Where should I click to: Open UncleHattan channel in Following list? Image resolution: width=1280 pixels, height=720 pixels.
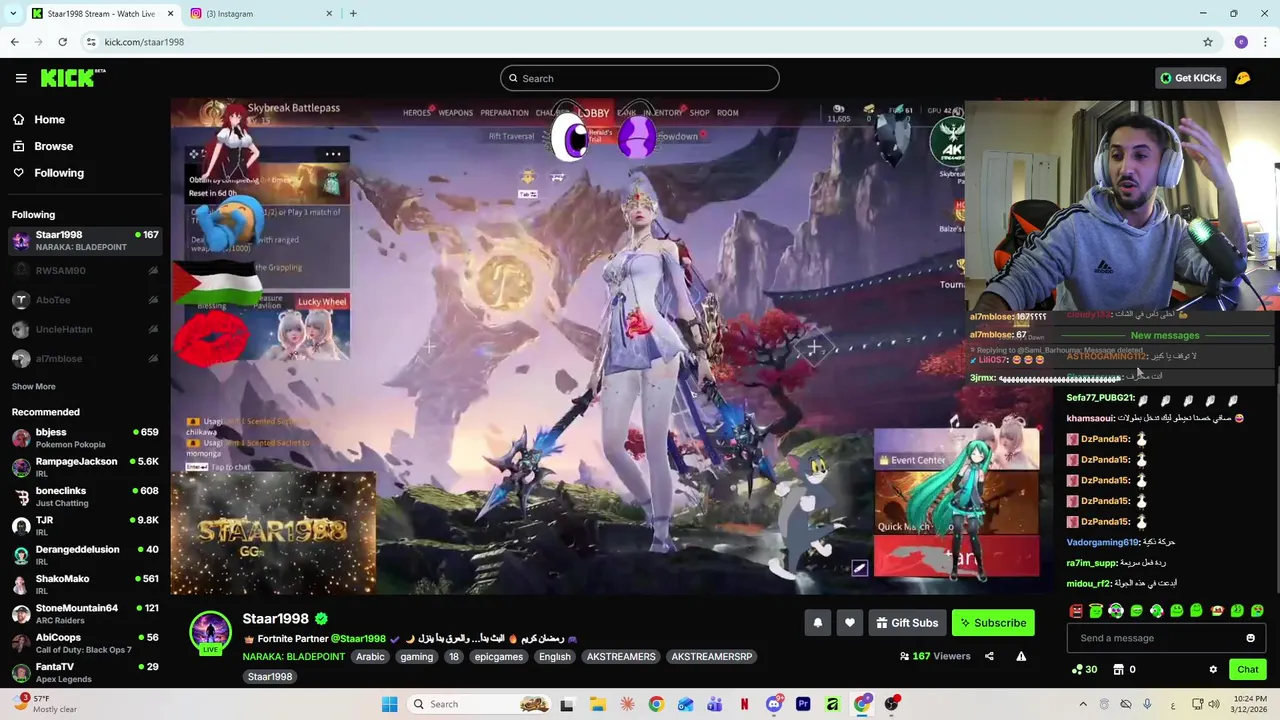[85, 329]
